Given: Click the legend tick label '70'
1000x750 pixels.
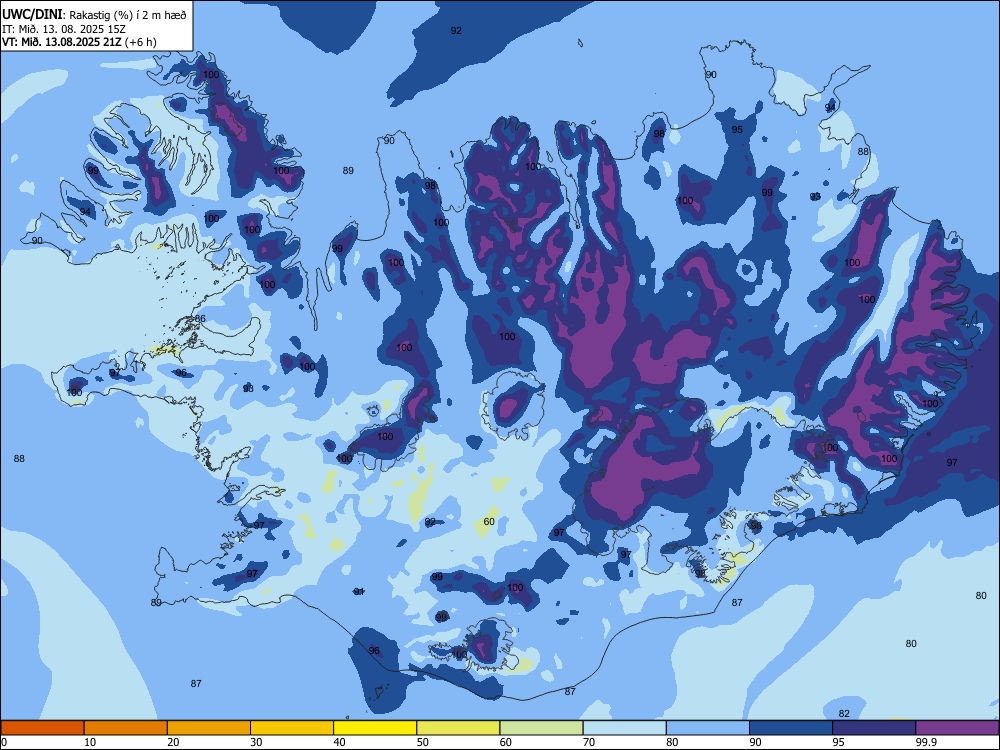Looking at the screenshot, I should click(x=589, y=742).
